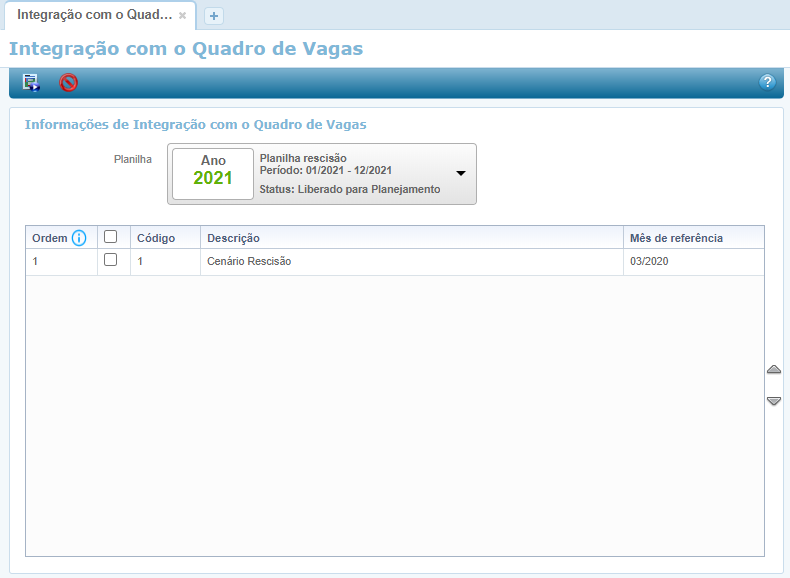
Task: Click the 03/2020 reference month cell
Action: pyautogui.click(x=649, y=262)
